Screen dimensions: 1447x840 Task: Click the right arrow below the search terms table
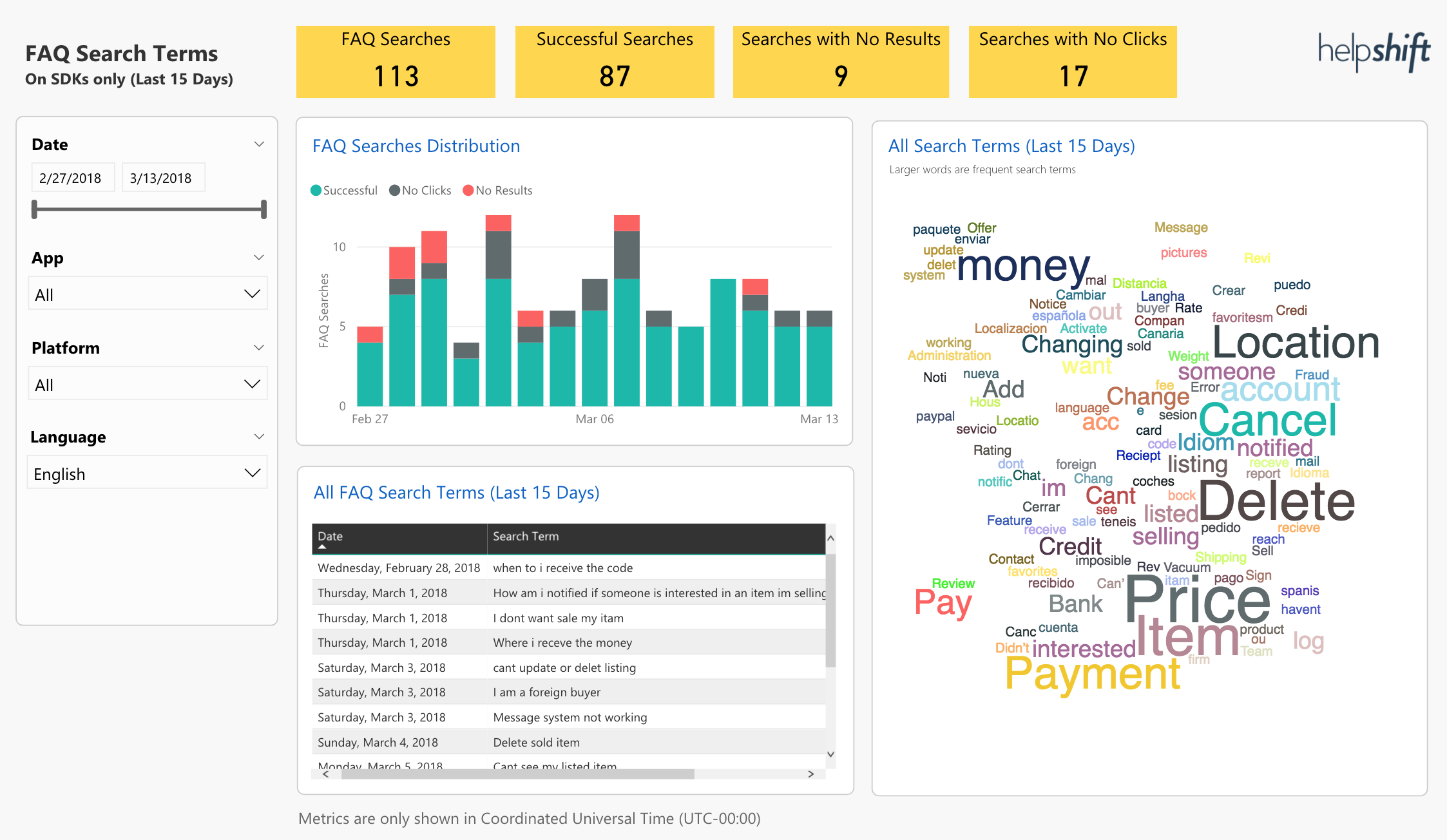click(810, 774)
